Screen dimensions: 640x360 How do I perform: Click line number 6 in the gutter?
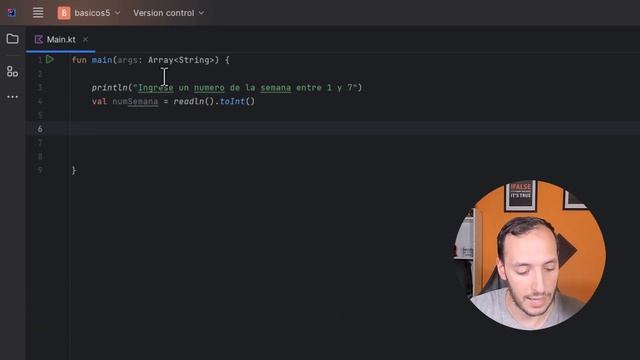(x=40, y=129)
